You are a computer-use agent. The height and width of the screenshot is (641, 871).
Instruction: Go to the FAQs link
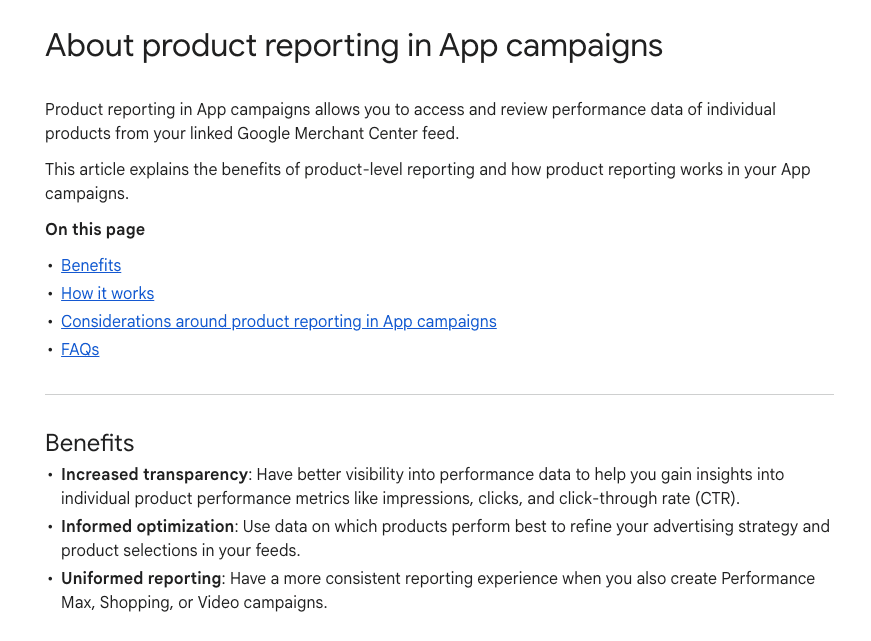click(x=80, y=349)
